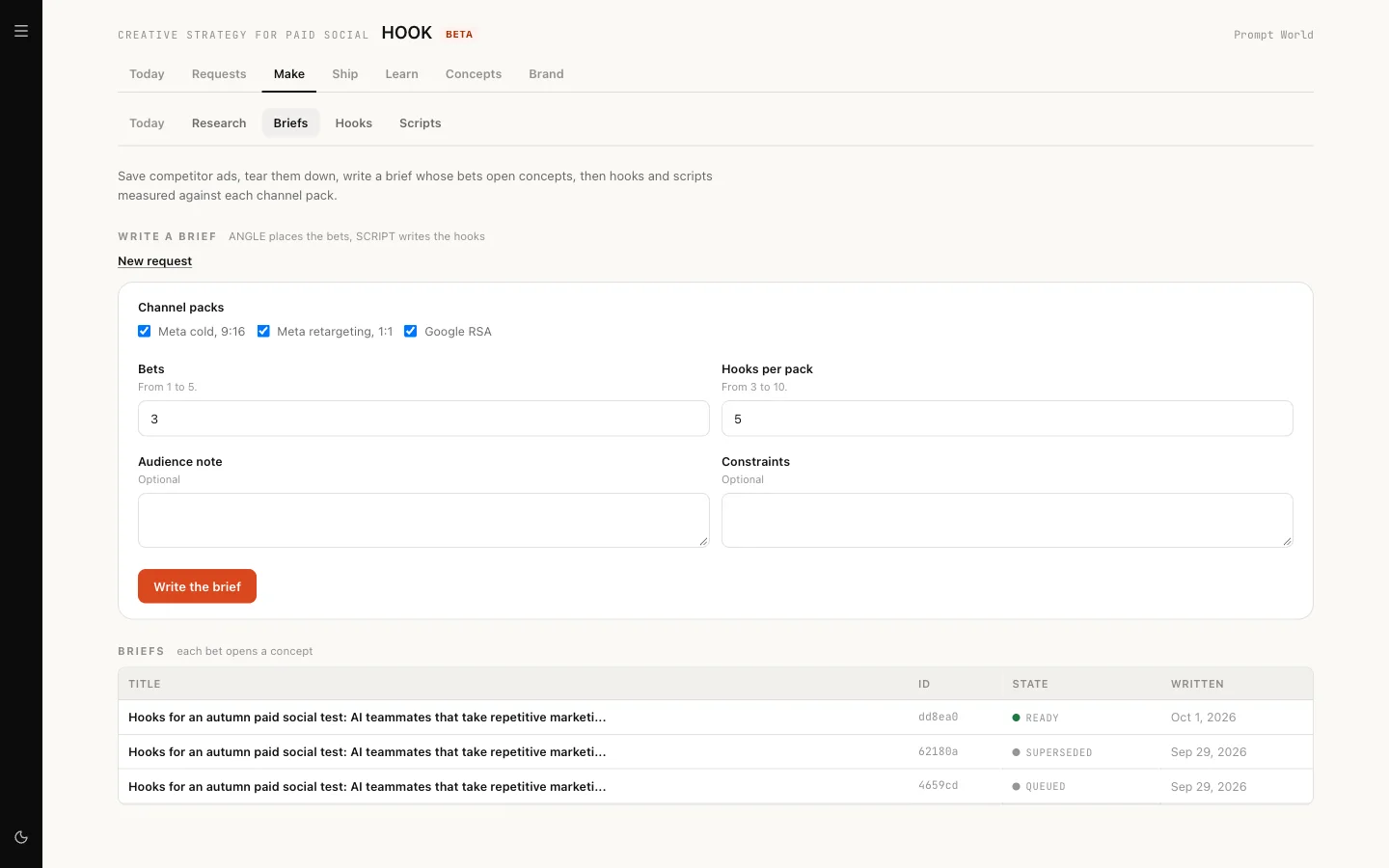Select the Today sub-tab under Make

(x=147, y=123)
